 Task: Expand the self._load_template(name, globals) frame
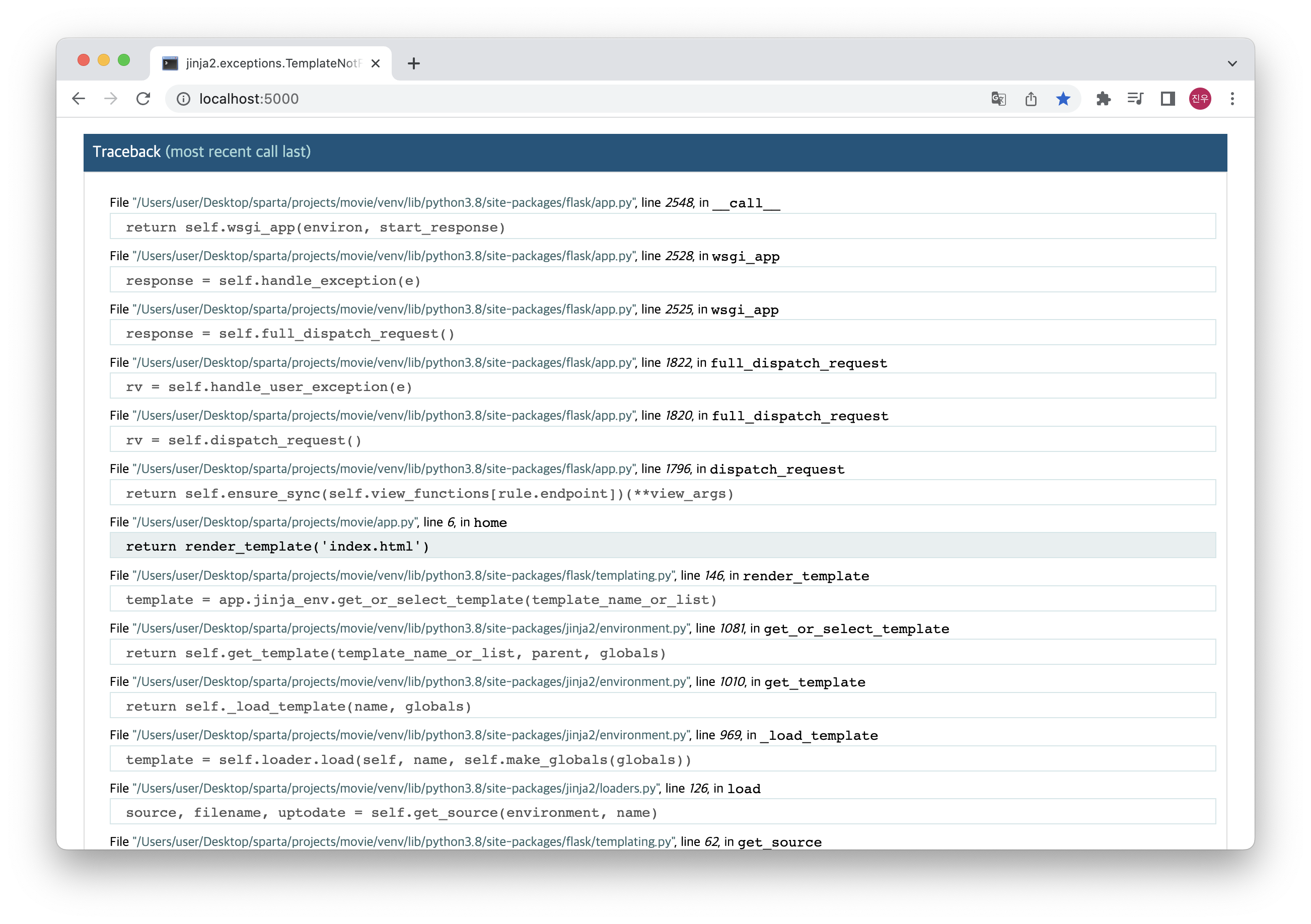pos(663,706)
